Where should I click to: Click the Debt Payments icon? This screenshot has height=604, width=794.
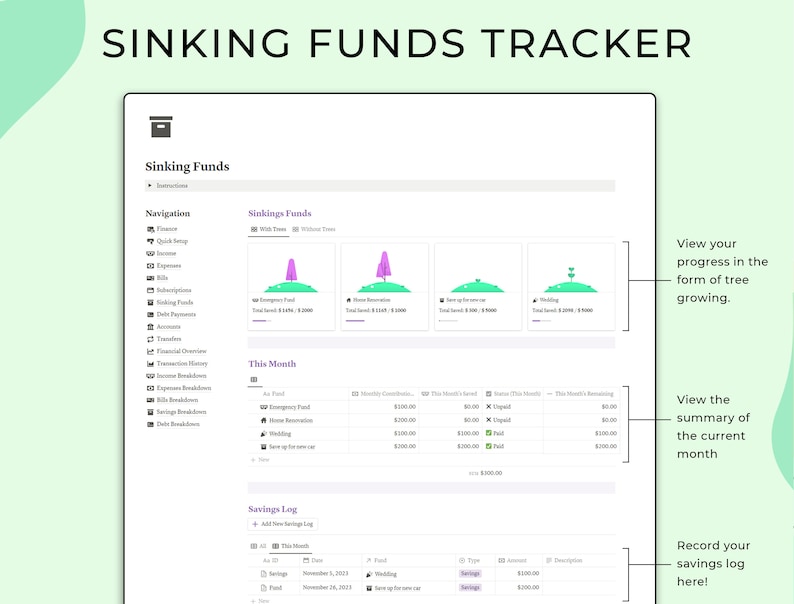pyautogui.click(x=150, y=314)
